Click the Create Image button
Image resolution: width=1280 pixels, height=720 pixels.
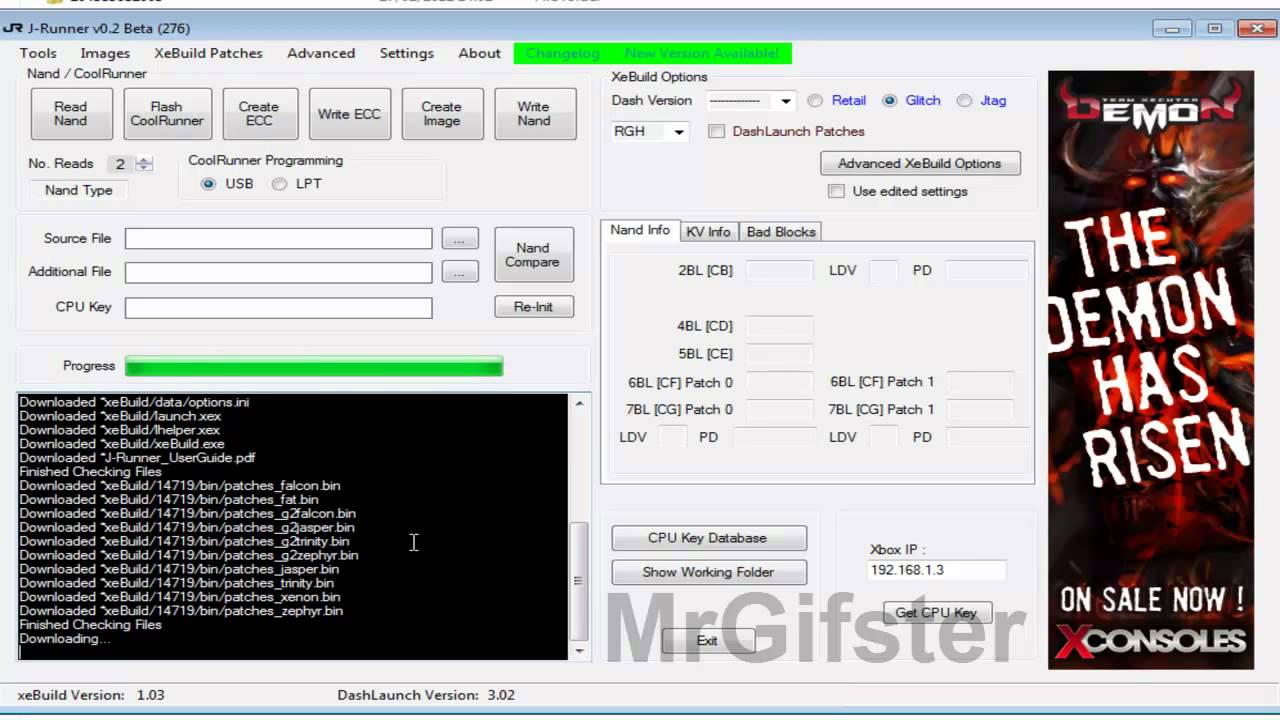(x=442, y=114)
